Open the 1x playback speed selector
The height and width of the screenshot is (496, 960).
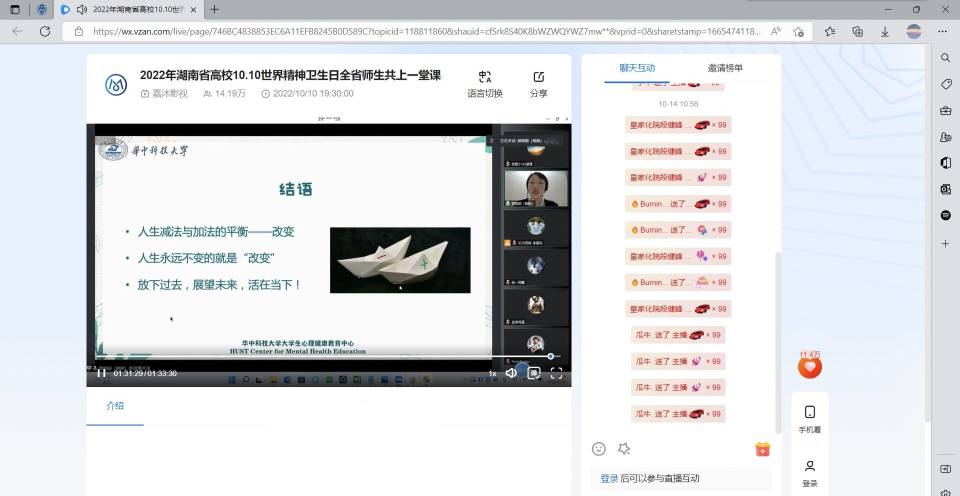pyautogui.click(x=492, y=373)
